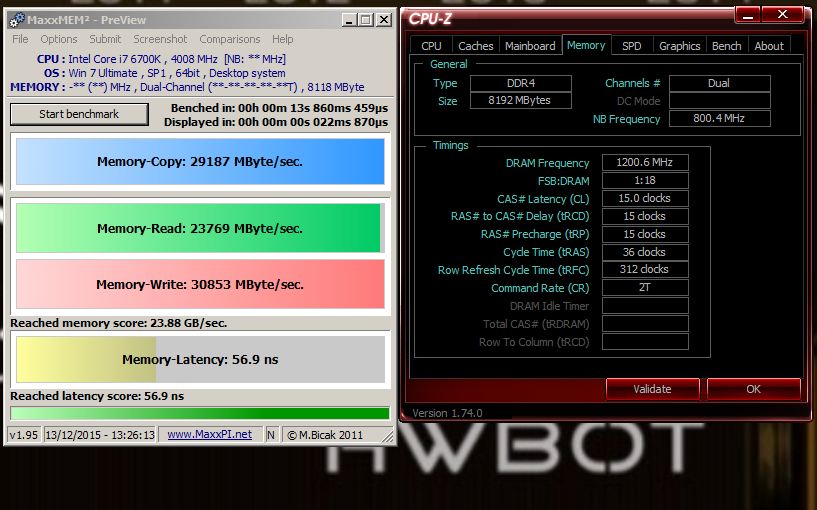Click the Memory-Write result bar
The height and width of the screenshot is (510, 817).
(x=200, y=284)
